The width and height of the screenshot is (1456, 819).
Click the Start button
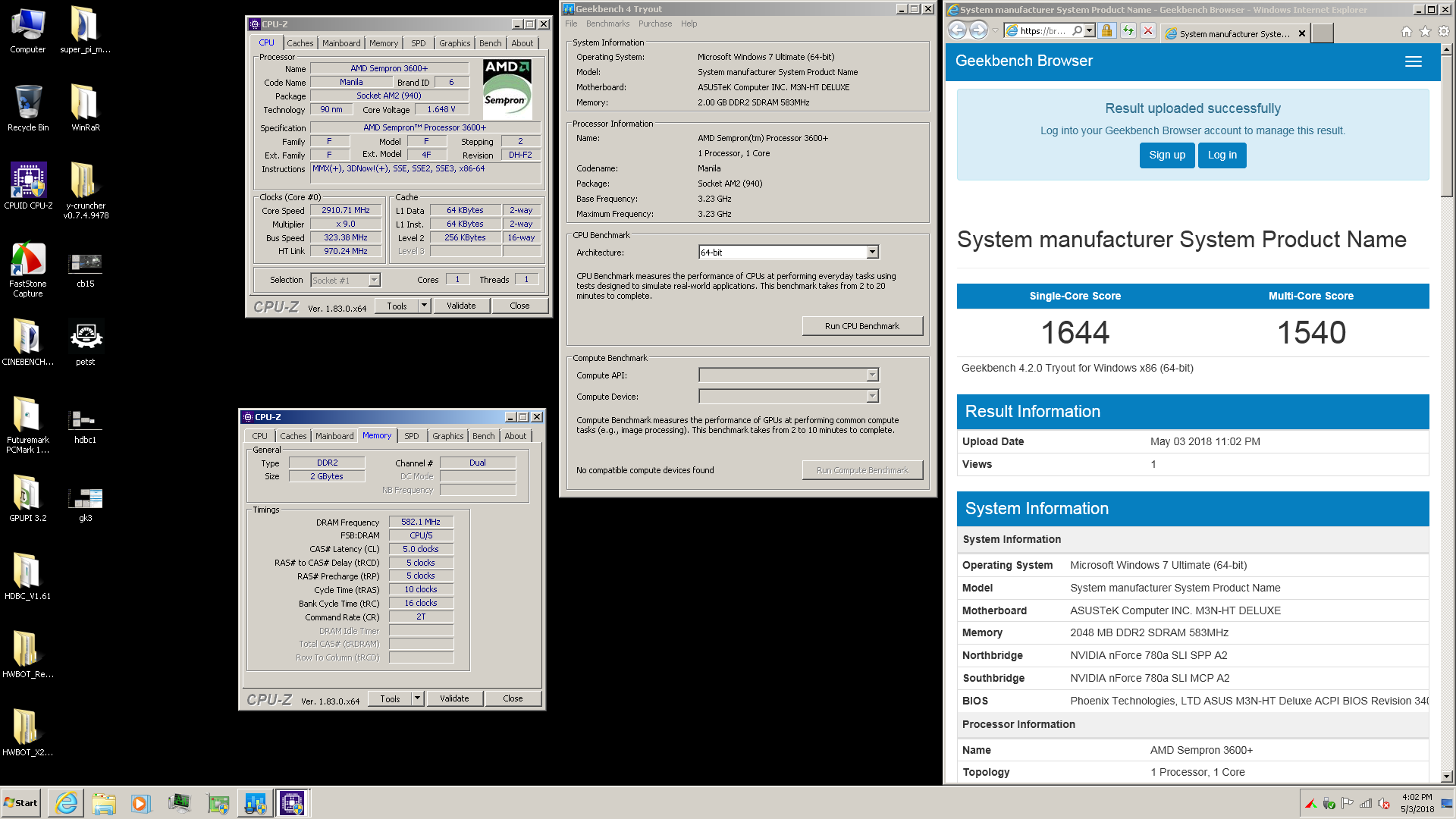(21, 803)
